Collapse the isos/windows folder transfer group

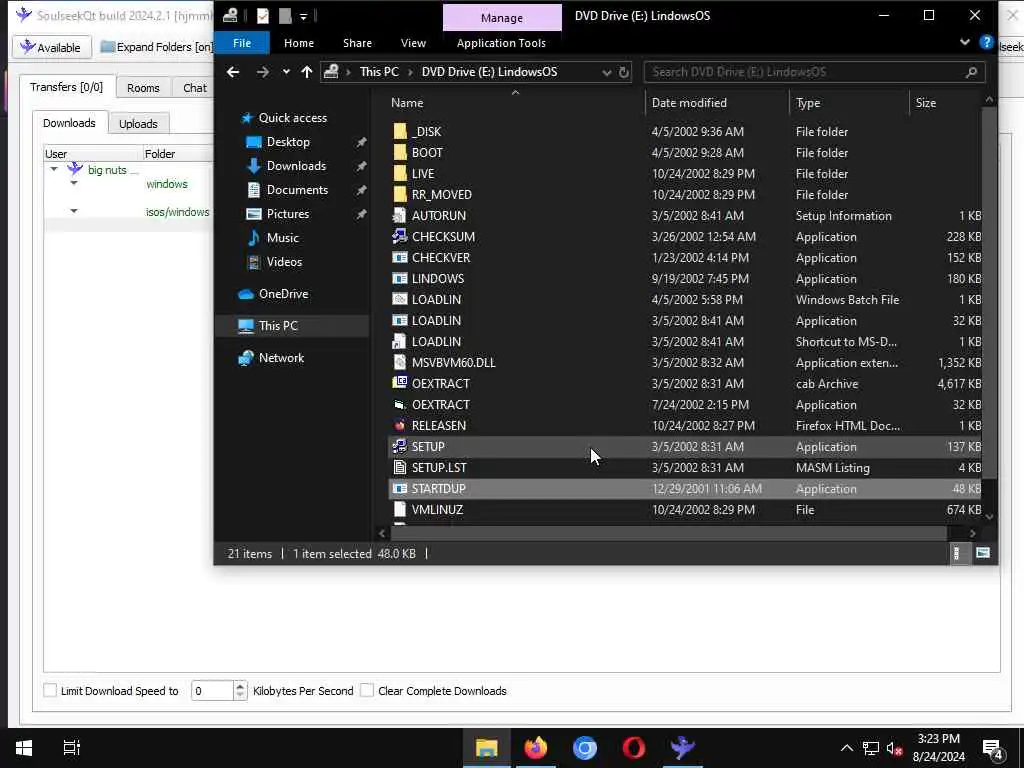[74, 211]
